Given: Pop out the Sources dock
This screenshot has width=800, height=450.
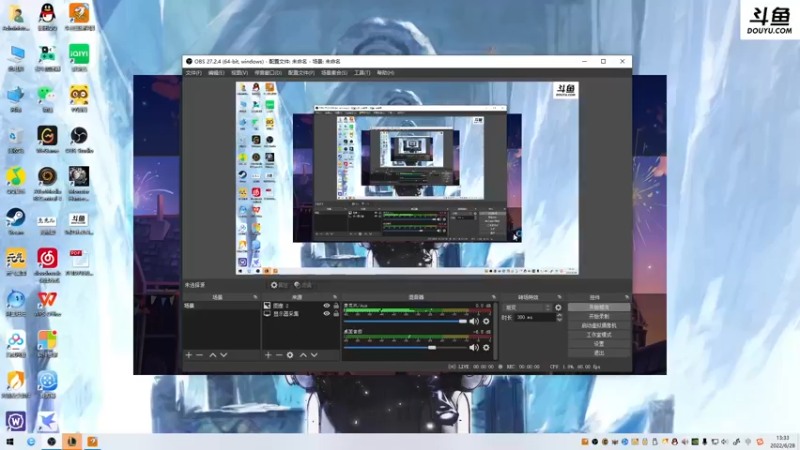Looking at the screenshot, I should coord(335,297).
